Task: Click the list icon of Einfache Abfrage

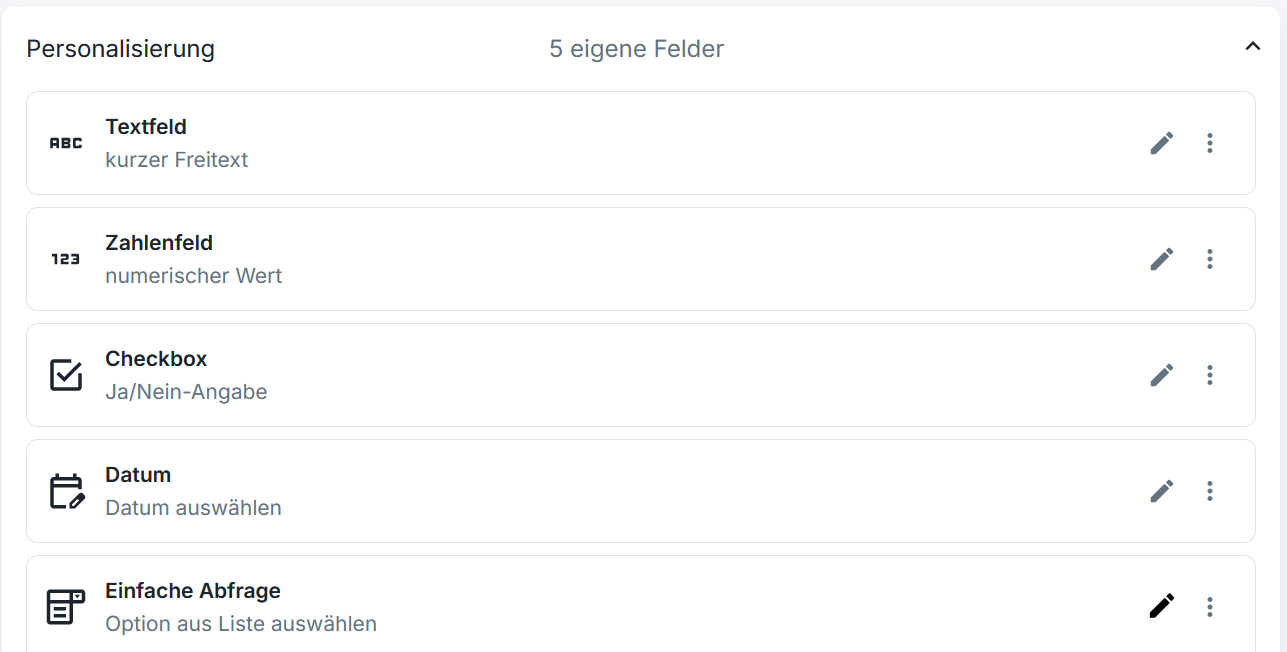Action: 66,607
